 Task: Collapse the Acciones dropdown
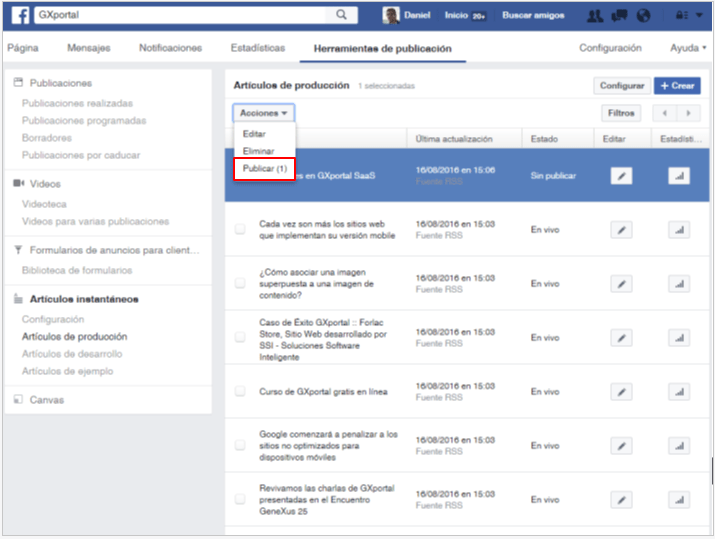(x=264, y=114)
